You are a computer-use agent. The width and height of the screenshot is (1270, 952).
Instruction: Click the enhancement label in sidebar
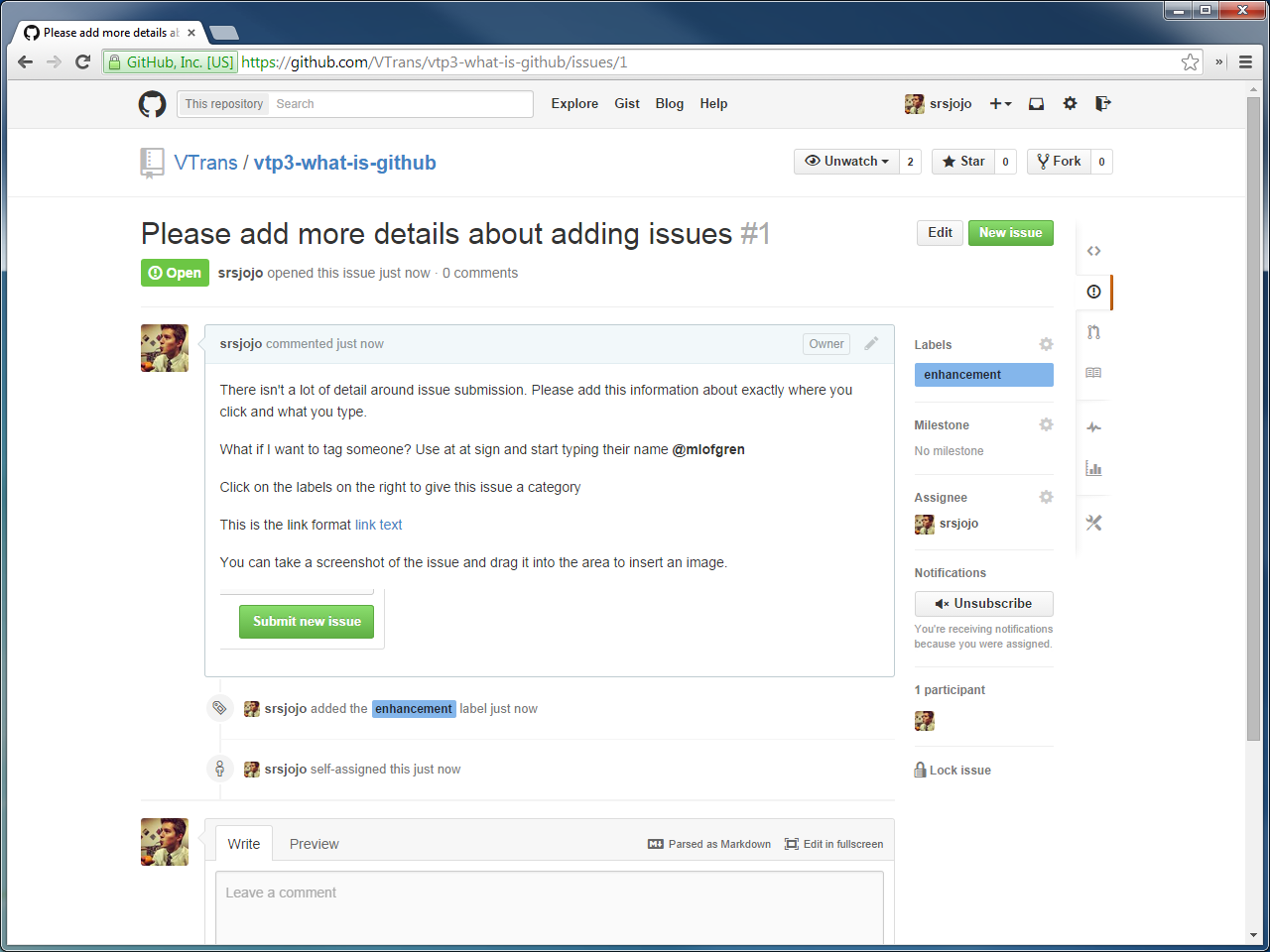tap(983, 375)
